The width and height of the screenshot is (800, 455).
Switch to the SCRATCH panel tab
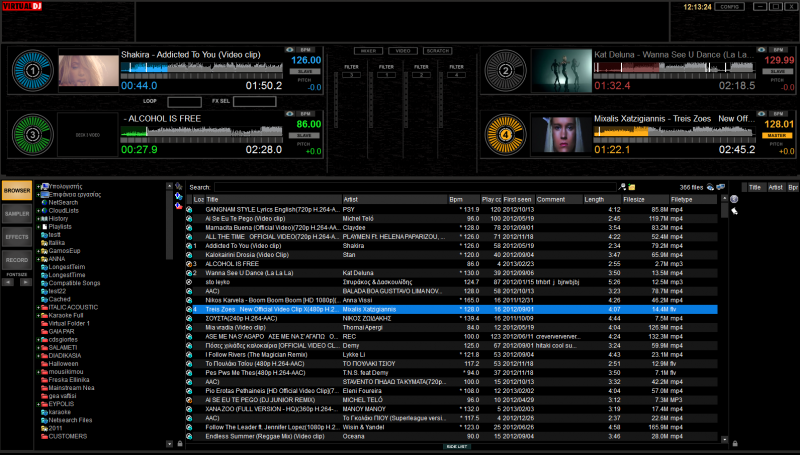438,51
